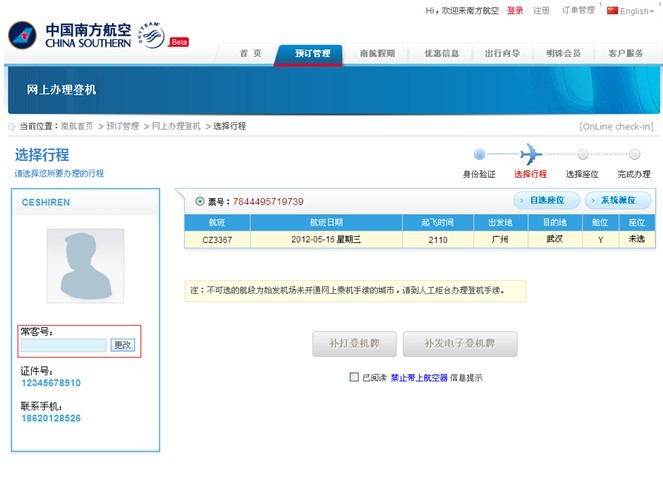Click the 常客号 input field
663x479 pixels.
64,345
